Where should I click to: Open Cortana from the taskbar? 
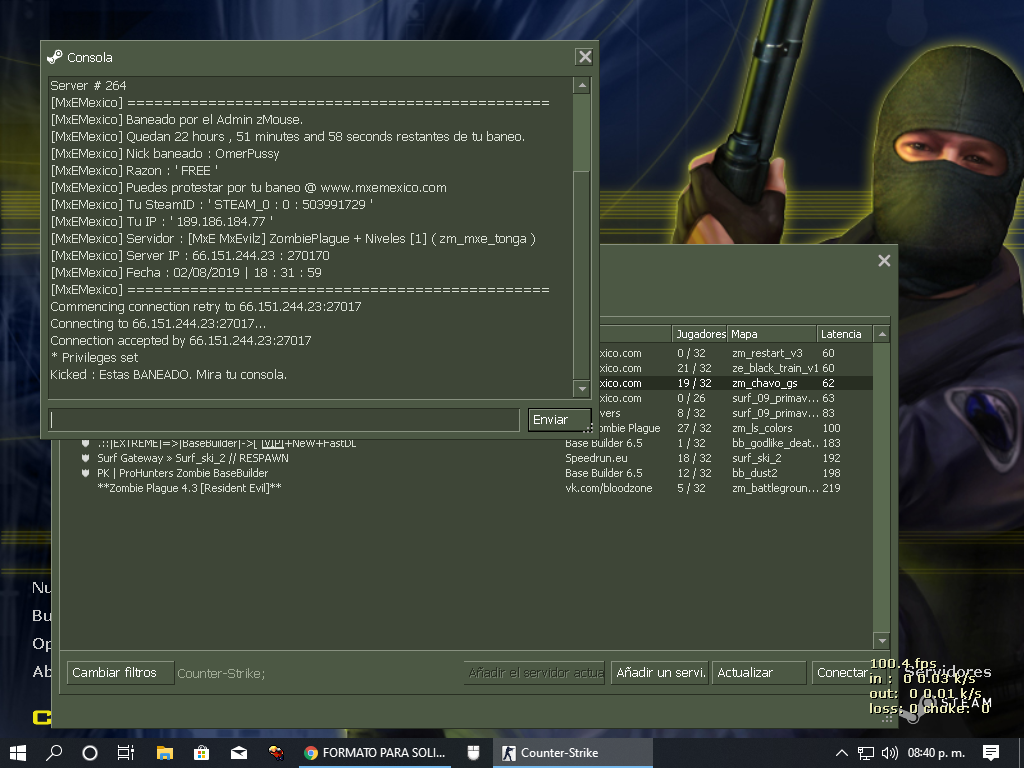click(90, 753)
